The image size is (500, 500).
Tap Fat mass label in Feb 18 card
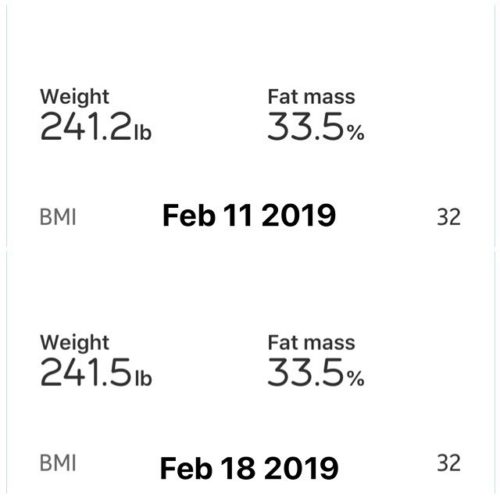tap(311, 343)
